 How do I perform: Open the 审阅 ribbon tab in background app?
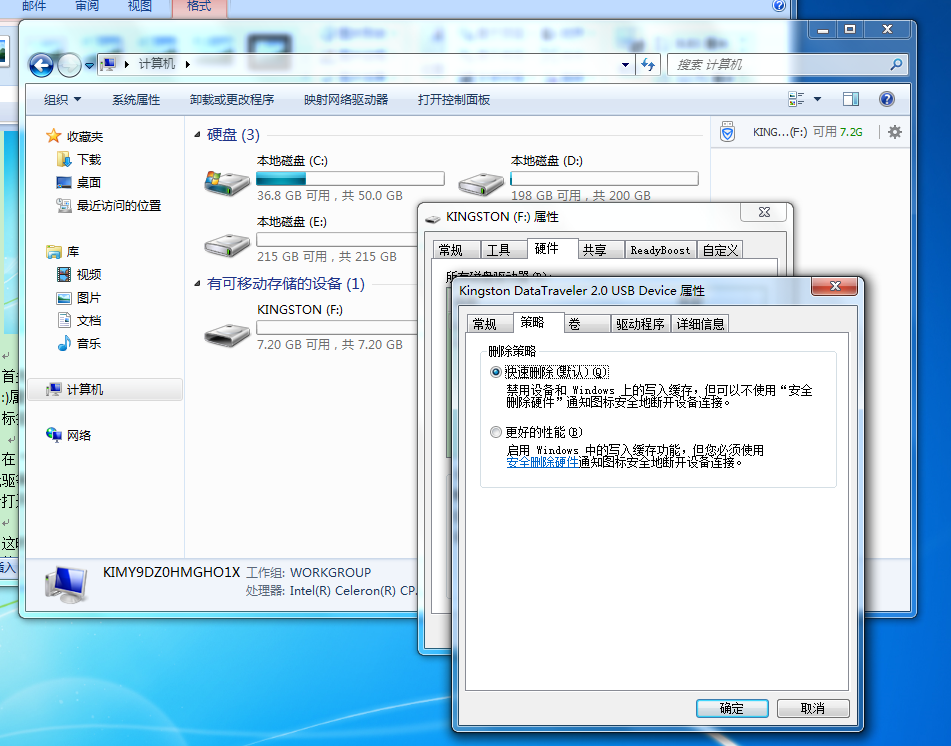pos(87,6)
